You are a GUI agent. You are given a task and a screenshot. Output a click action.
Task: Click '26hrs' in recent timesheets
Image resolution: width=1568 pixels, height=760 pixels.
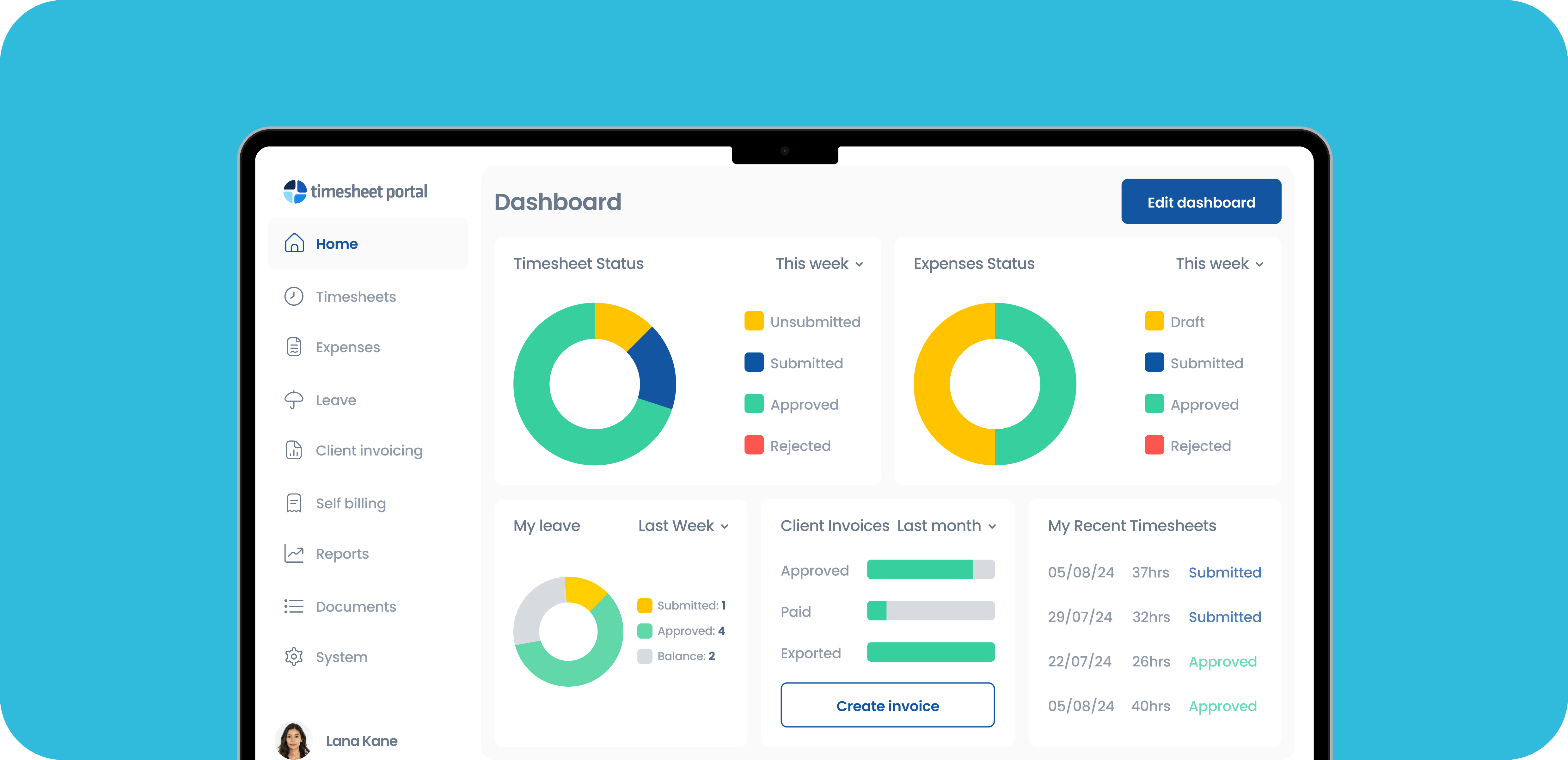click(x=1151, y=662)
